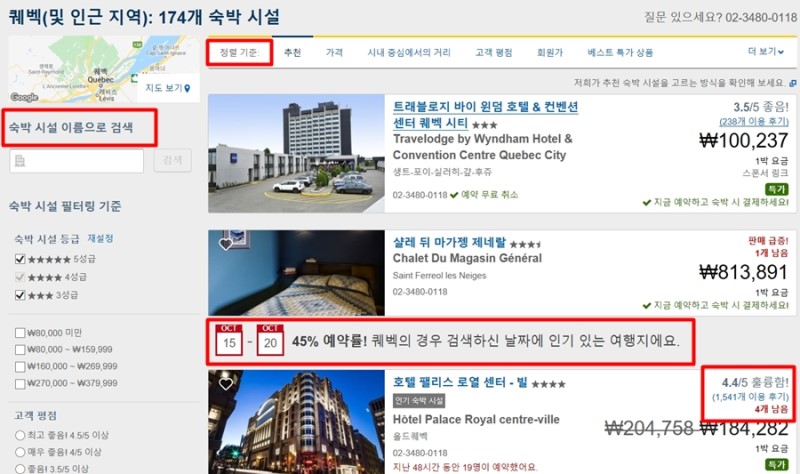Select 최고 좋음 4.5/5 이상 rating option
The image size is (800, 474).
coord(21,434)
